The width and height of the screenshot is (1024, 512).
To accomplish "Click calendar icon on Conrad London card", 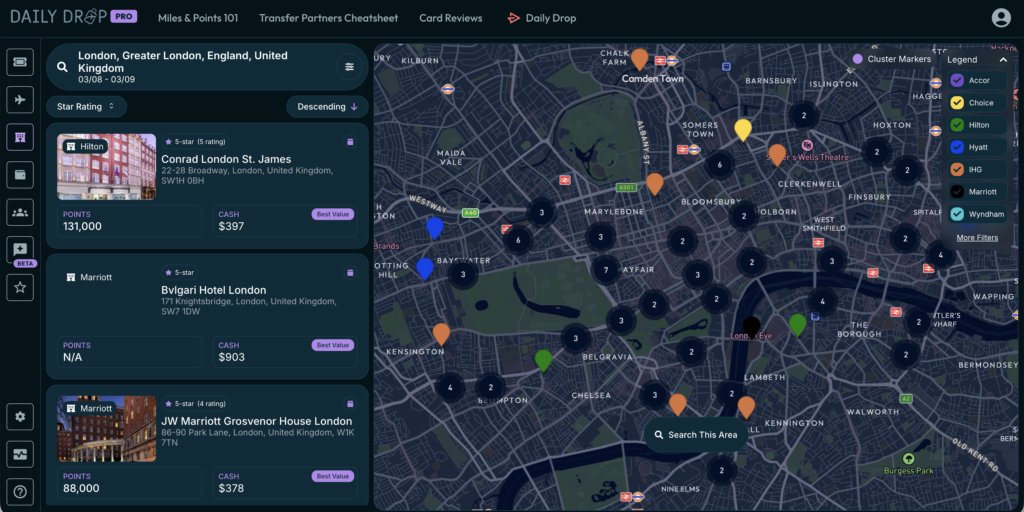I will [350, 142].
